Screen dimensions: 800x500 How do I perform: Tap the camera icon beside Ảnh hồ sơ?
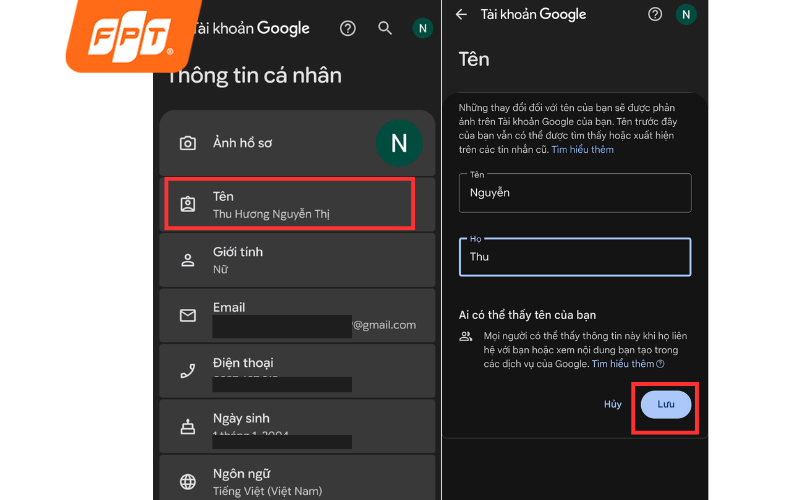(188, 143)
